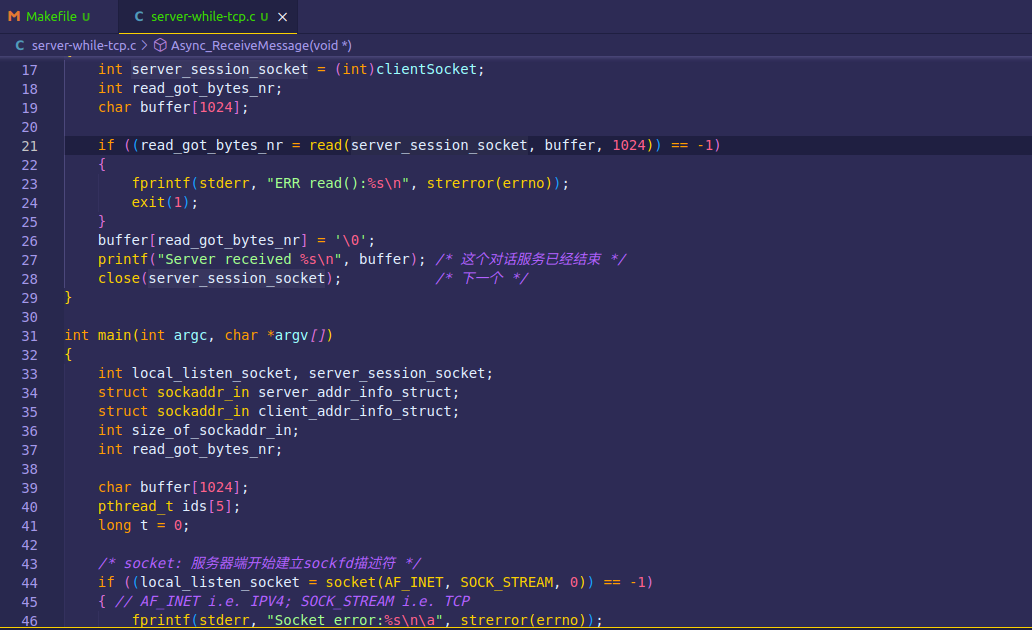Image resolution: width=1032 pixels, height=630 pixels.
Task: Click 'pthread_t' type on line 40
Action: pyautogui.click(x=135, y=506)
